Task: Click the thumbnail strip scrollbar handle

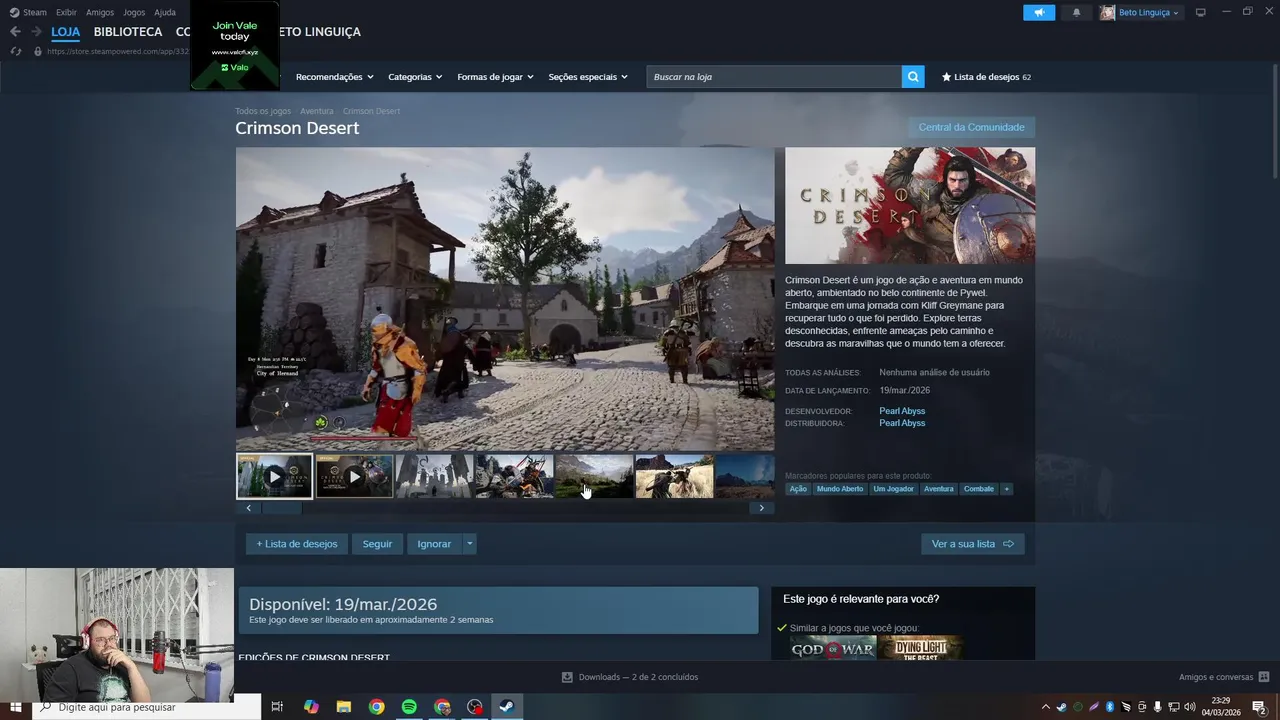Action: click(282, 508)
